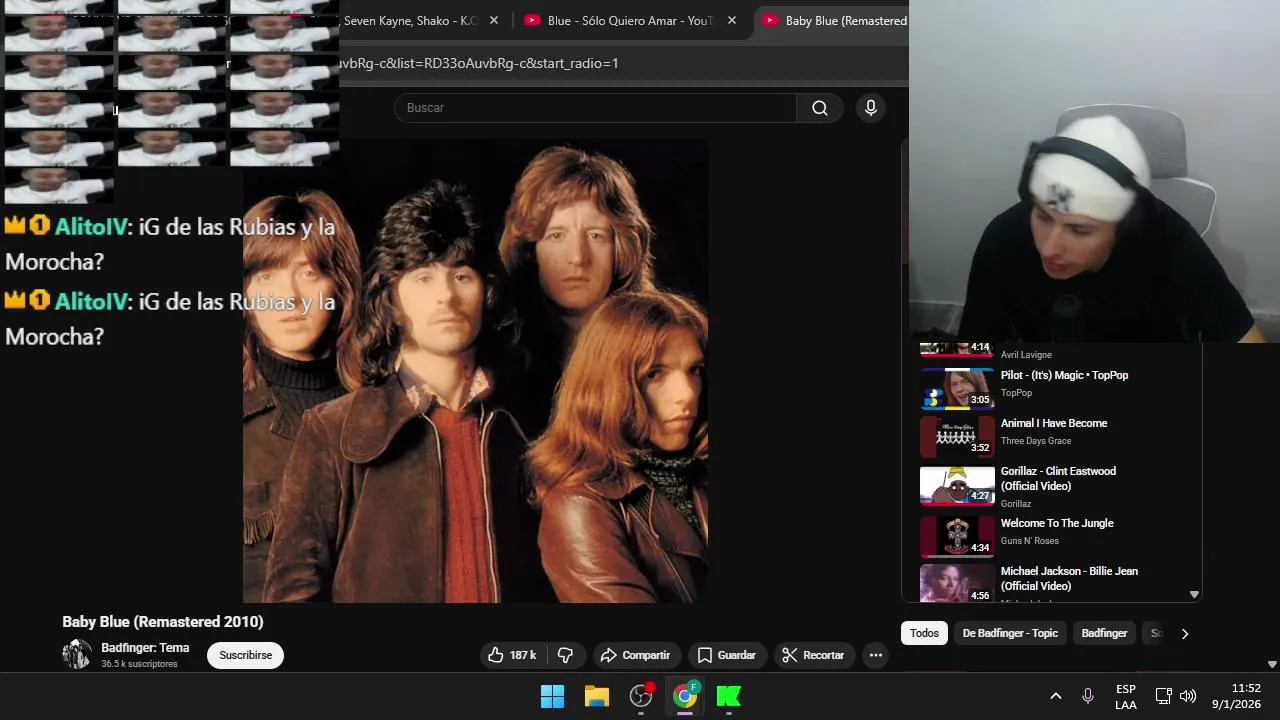The height and width of the screenshot is (720, 1280).
Task: Open the Three Days Grace thumbnail
Action: pos(957,437)
